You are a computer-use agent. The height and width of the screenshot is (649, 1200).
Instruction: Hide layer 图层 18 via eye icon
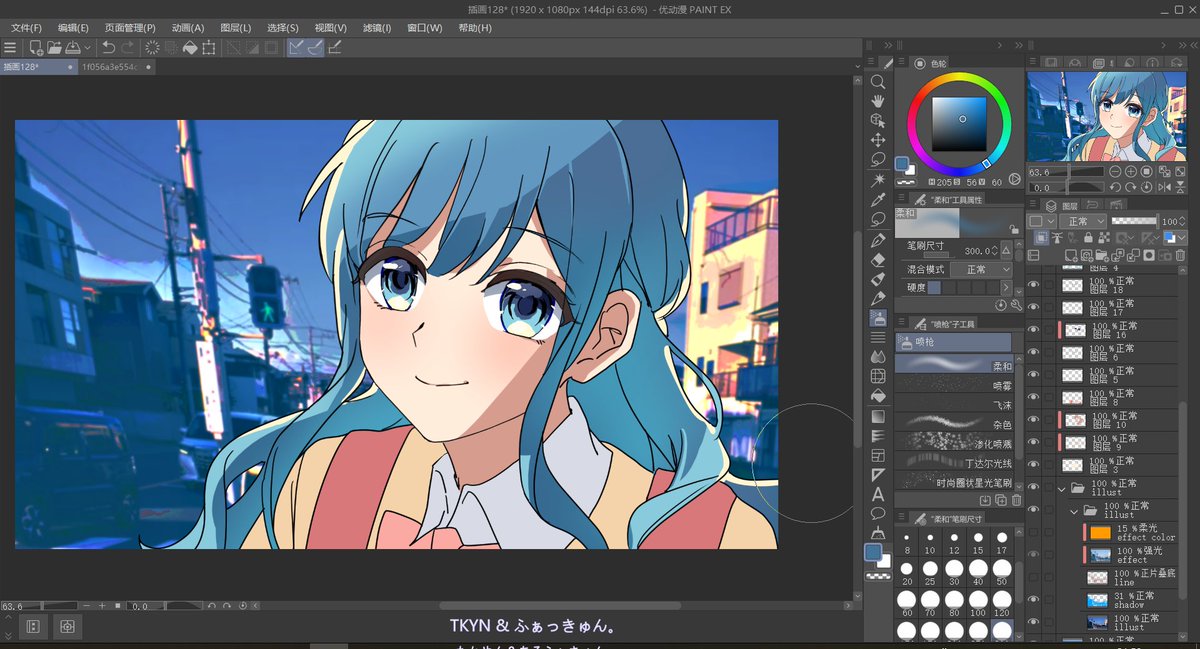coord(1034,284)
